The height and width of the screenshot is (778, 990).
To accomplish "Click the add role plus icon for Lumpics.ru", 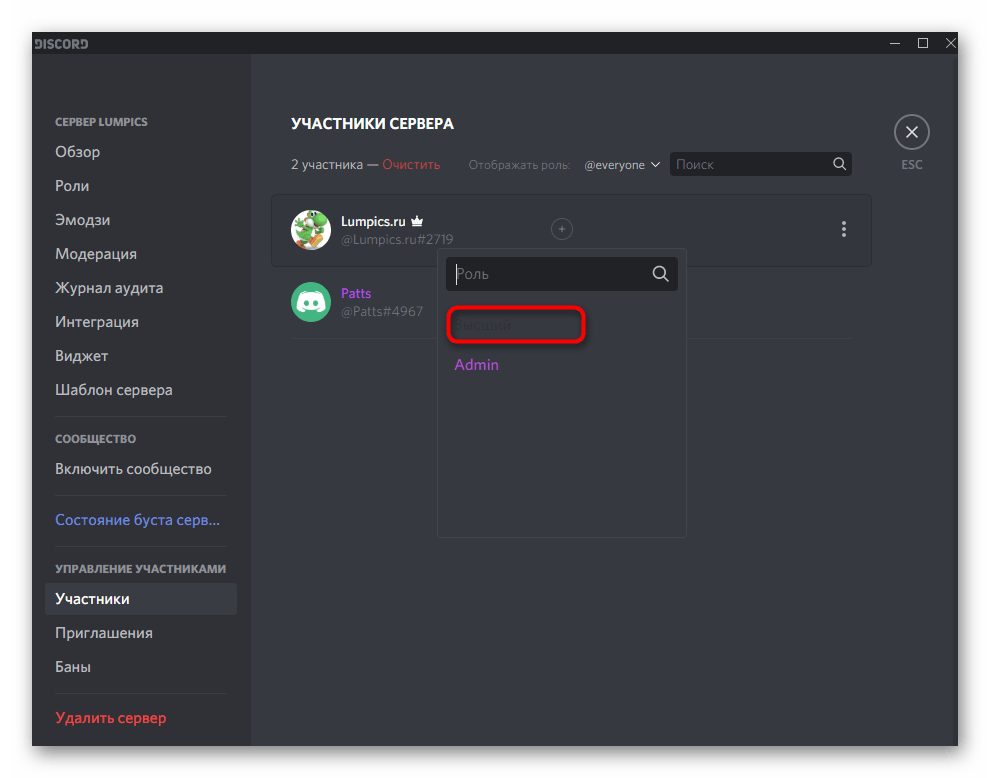I will 562,229.
